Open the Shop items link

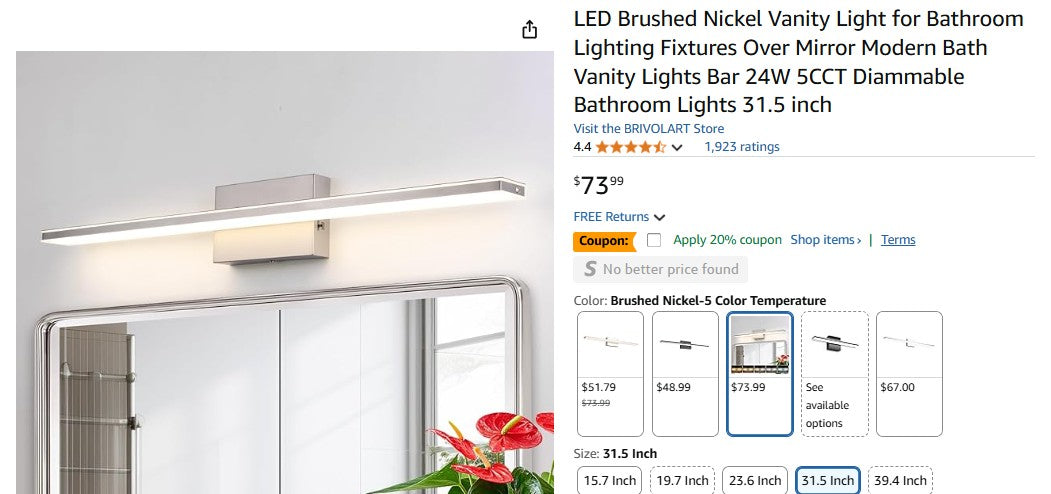click(x=825, y=240)
